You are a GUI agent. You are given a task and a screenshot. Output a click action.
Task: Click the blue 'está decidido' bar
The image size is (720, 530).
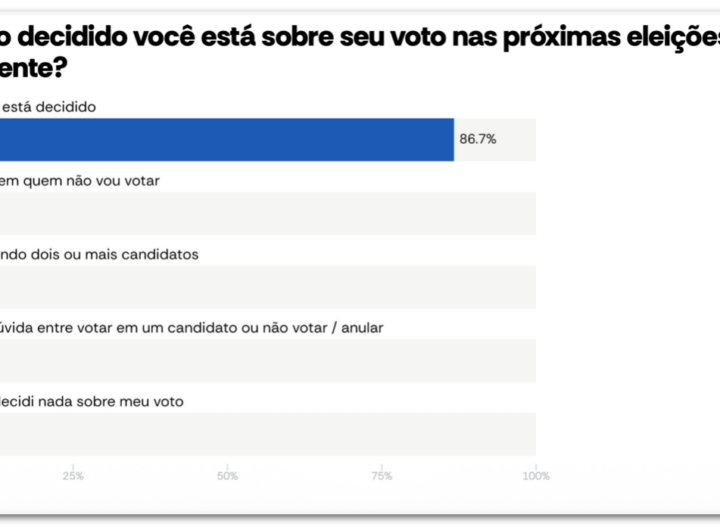(x=226, y=139)
